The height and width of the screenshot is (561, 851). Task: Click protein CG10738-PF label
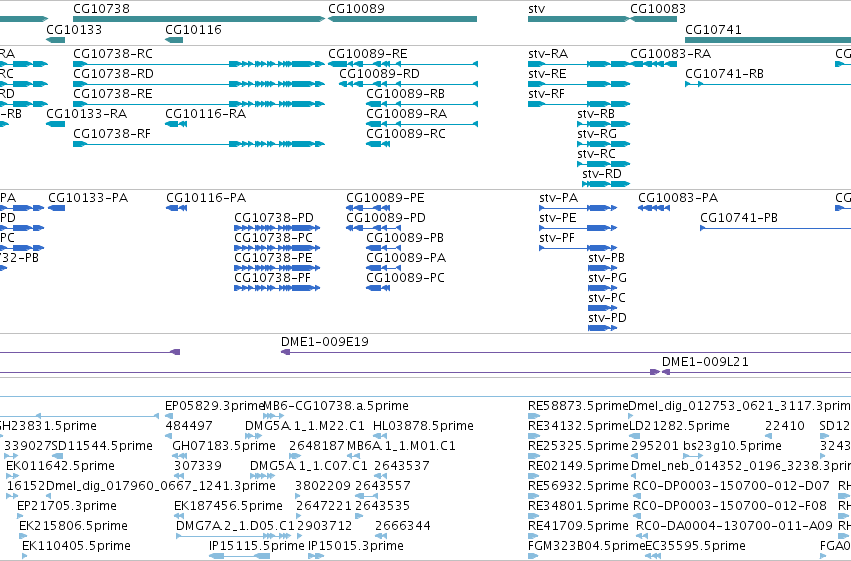tap(272, 277)
